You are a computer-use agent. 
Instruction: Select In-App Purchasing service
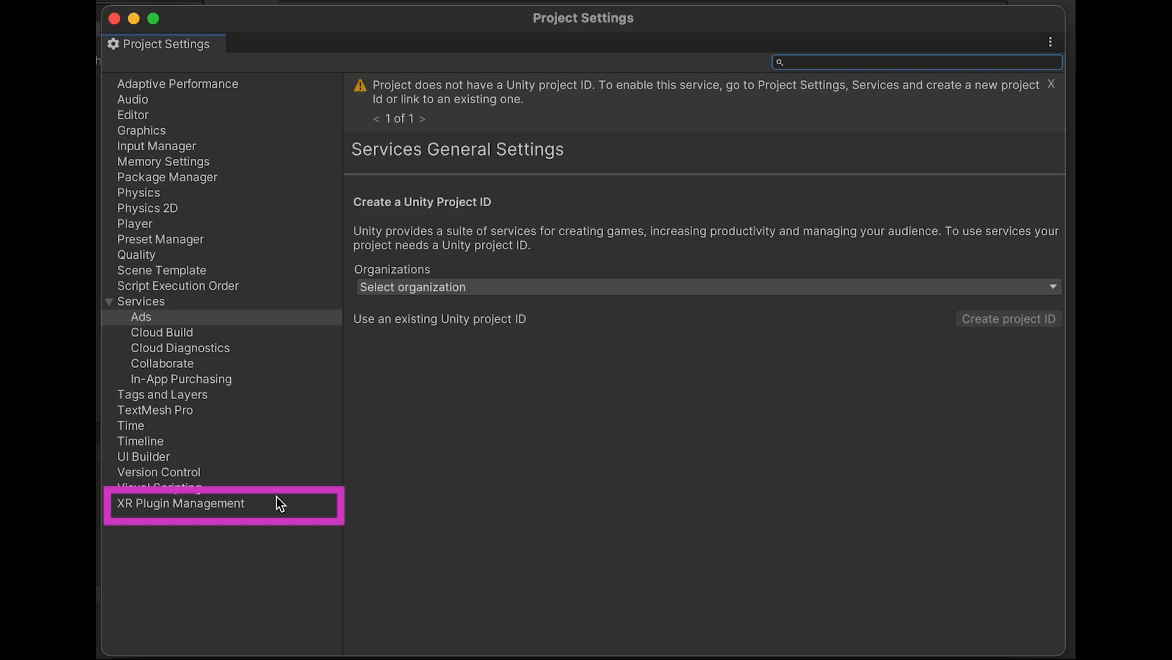click(181, 380)
